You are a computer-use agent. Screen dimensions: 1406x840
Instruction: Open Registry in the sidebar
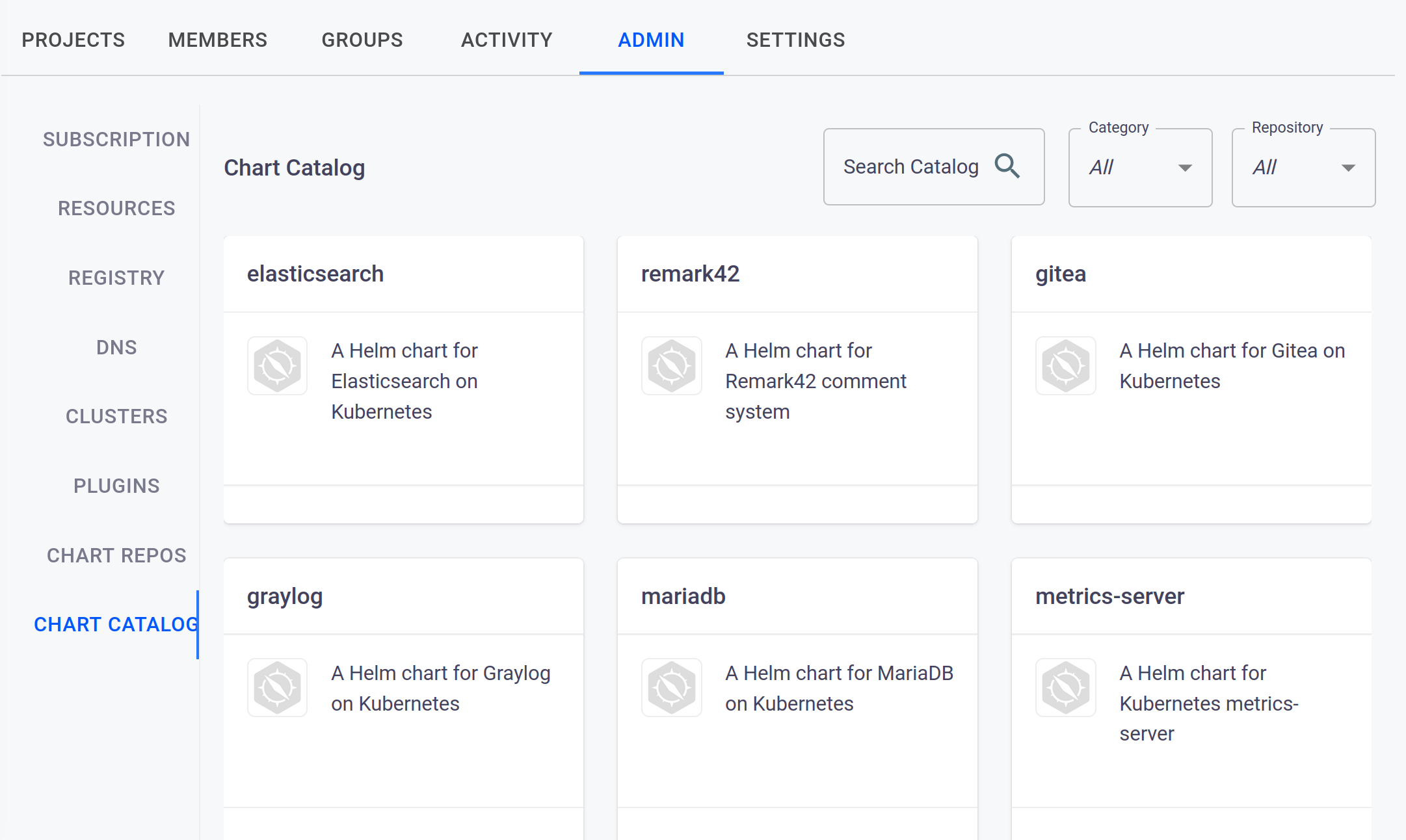click(116, 278)
